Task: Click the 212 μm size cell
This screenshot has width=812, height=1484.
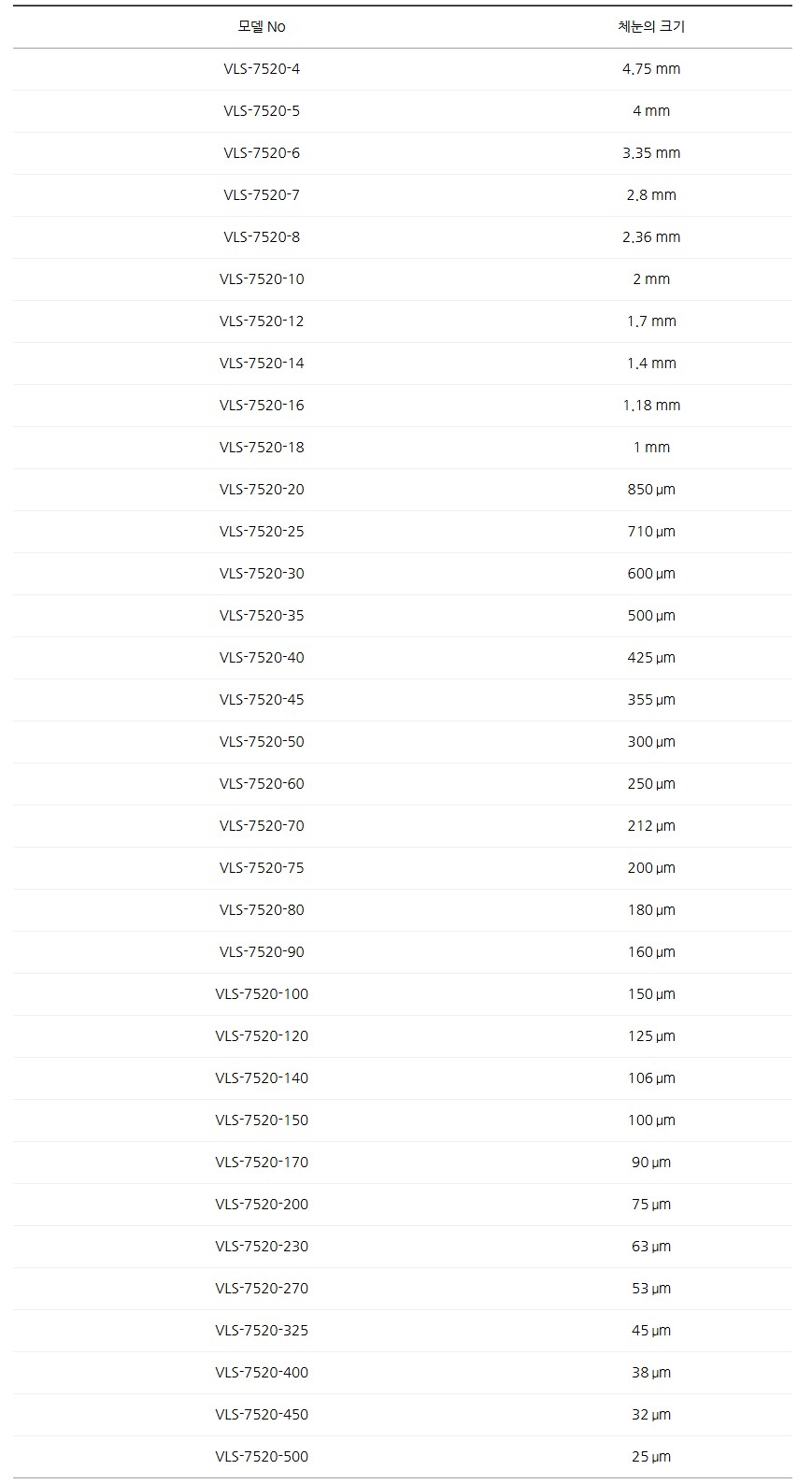Action: tap(651, 826)
